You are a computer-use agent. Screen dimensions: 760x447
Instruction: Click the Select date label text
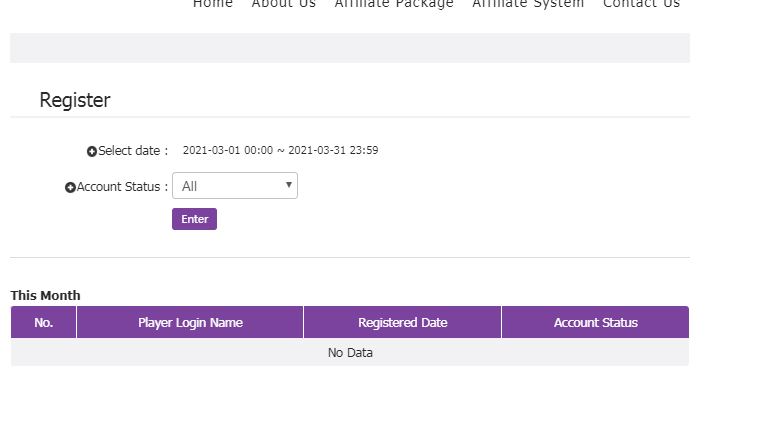point(133,151)
